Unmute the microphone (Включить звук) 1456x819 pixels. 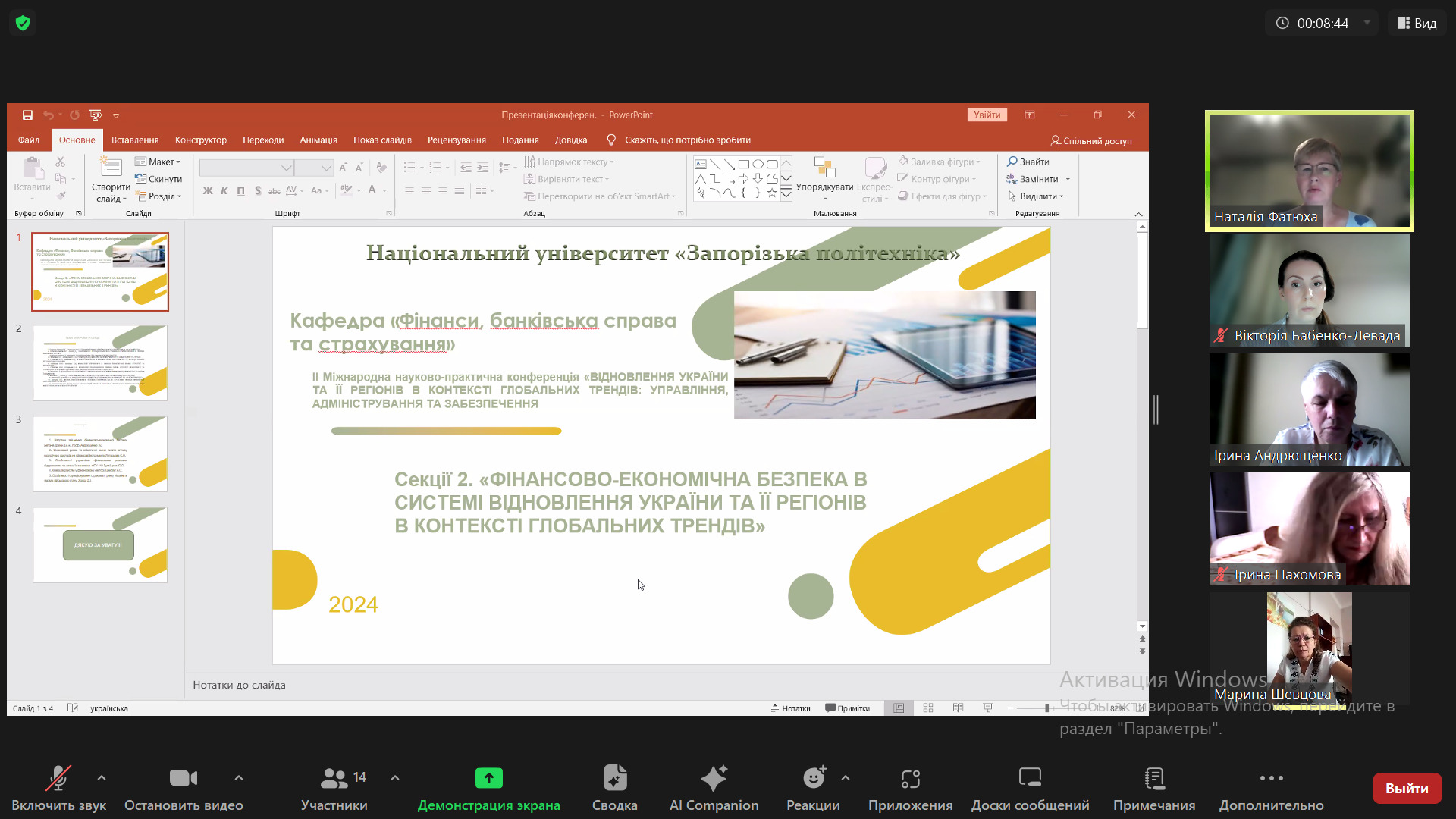(58, 780)
